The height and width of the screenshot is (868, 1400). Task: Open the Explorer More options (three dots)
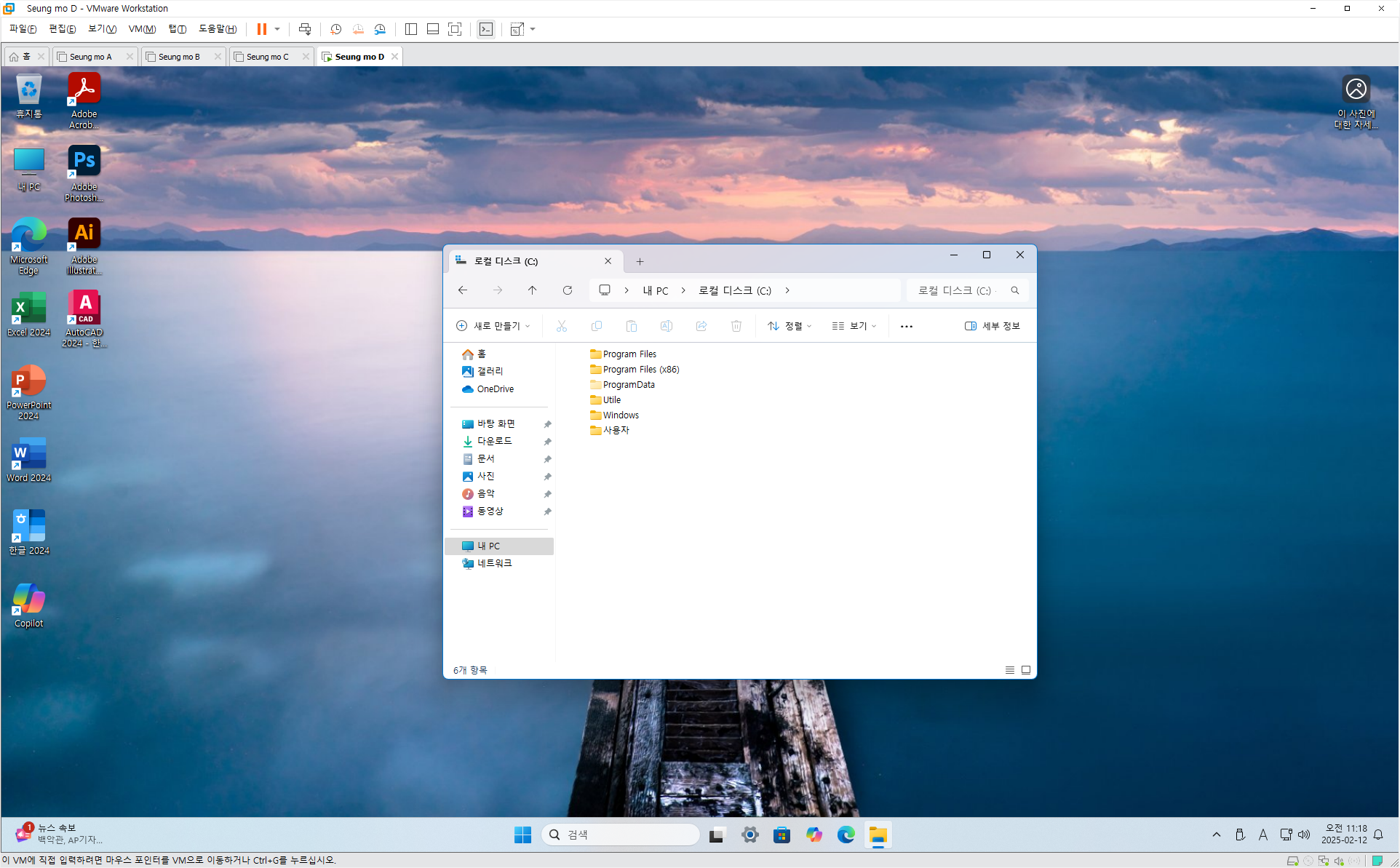click(x=906, y=326)
